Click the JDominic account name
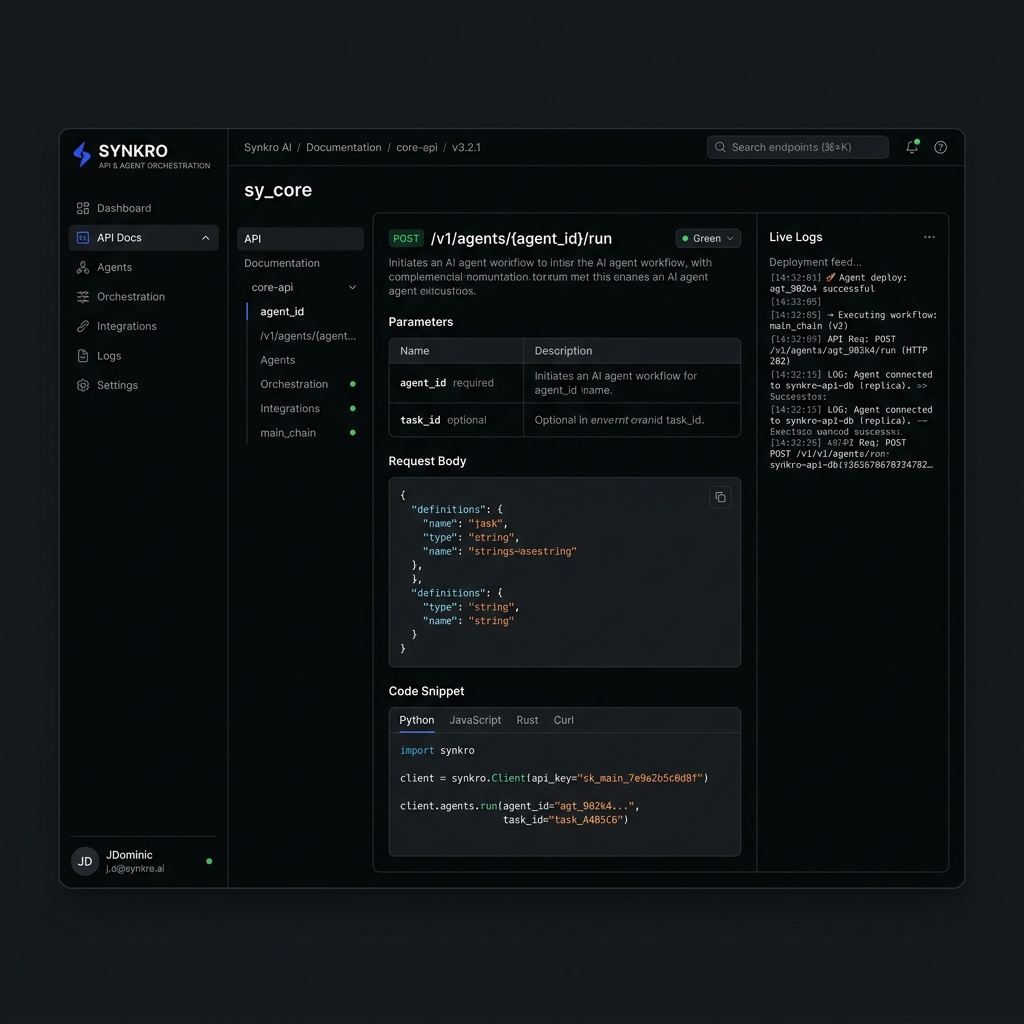The image size is (1024, 1024). (x=129, y=855)
